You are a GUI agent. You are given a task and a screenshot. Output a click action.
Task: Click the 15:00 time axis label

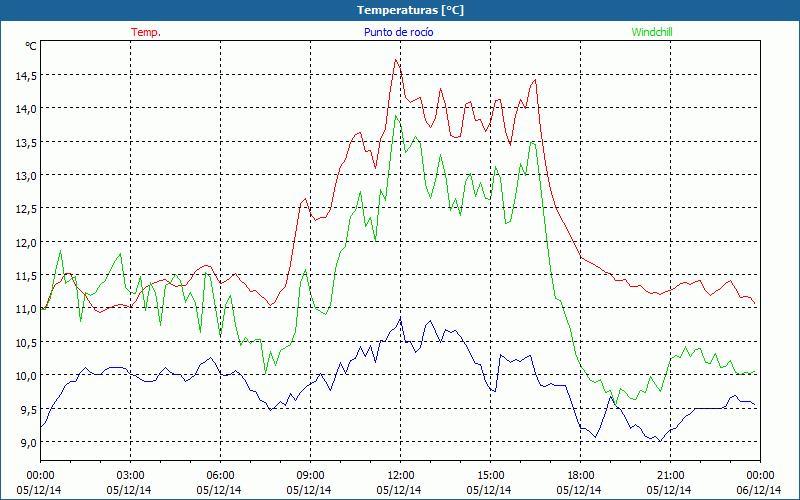coord(490,476)
